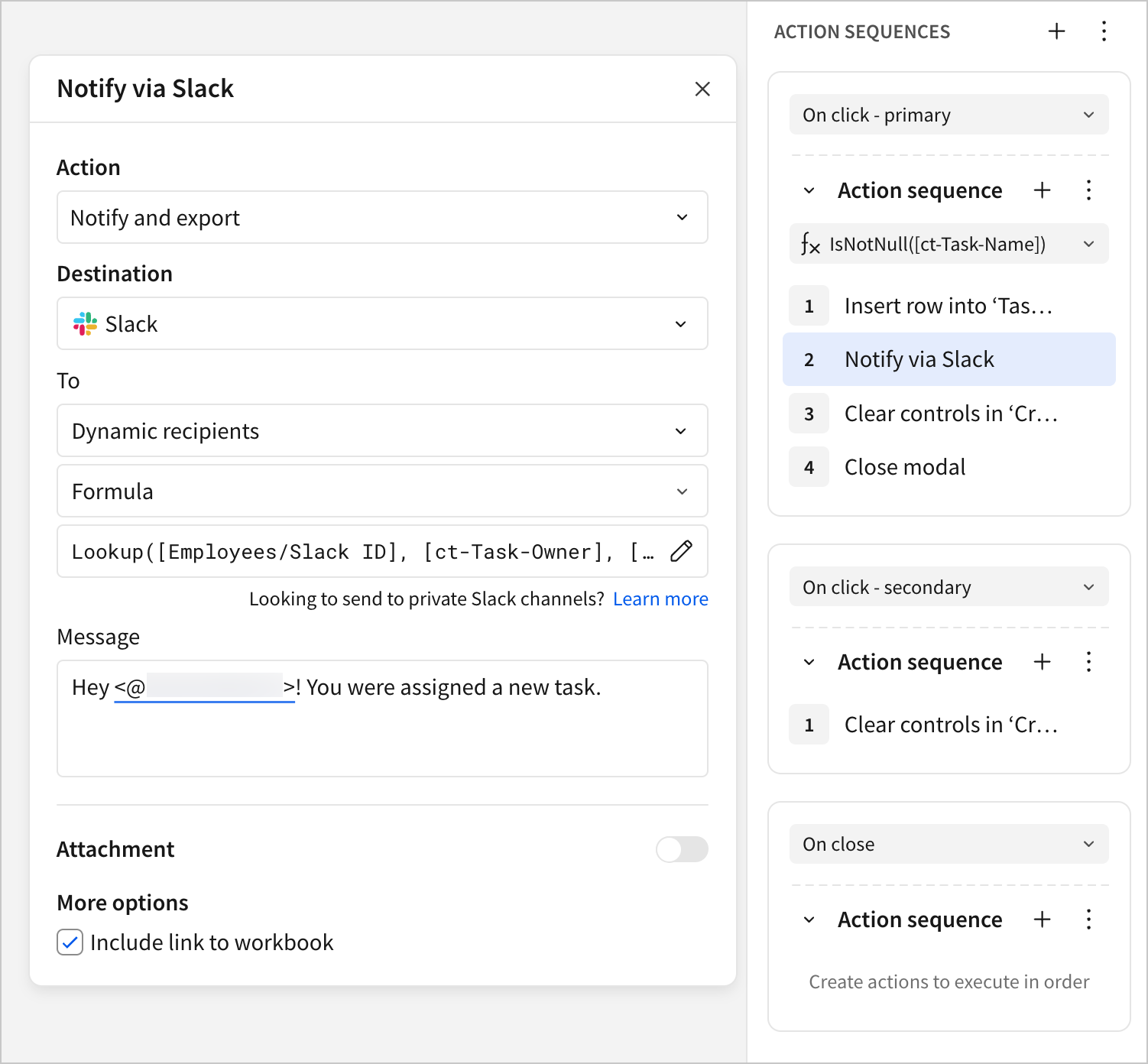Open the On click - primary trigger dropdown
The height and width of the screenshot is (1064, 1148).
pyautogui.click(x=949, y=115)
